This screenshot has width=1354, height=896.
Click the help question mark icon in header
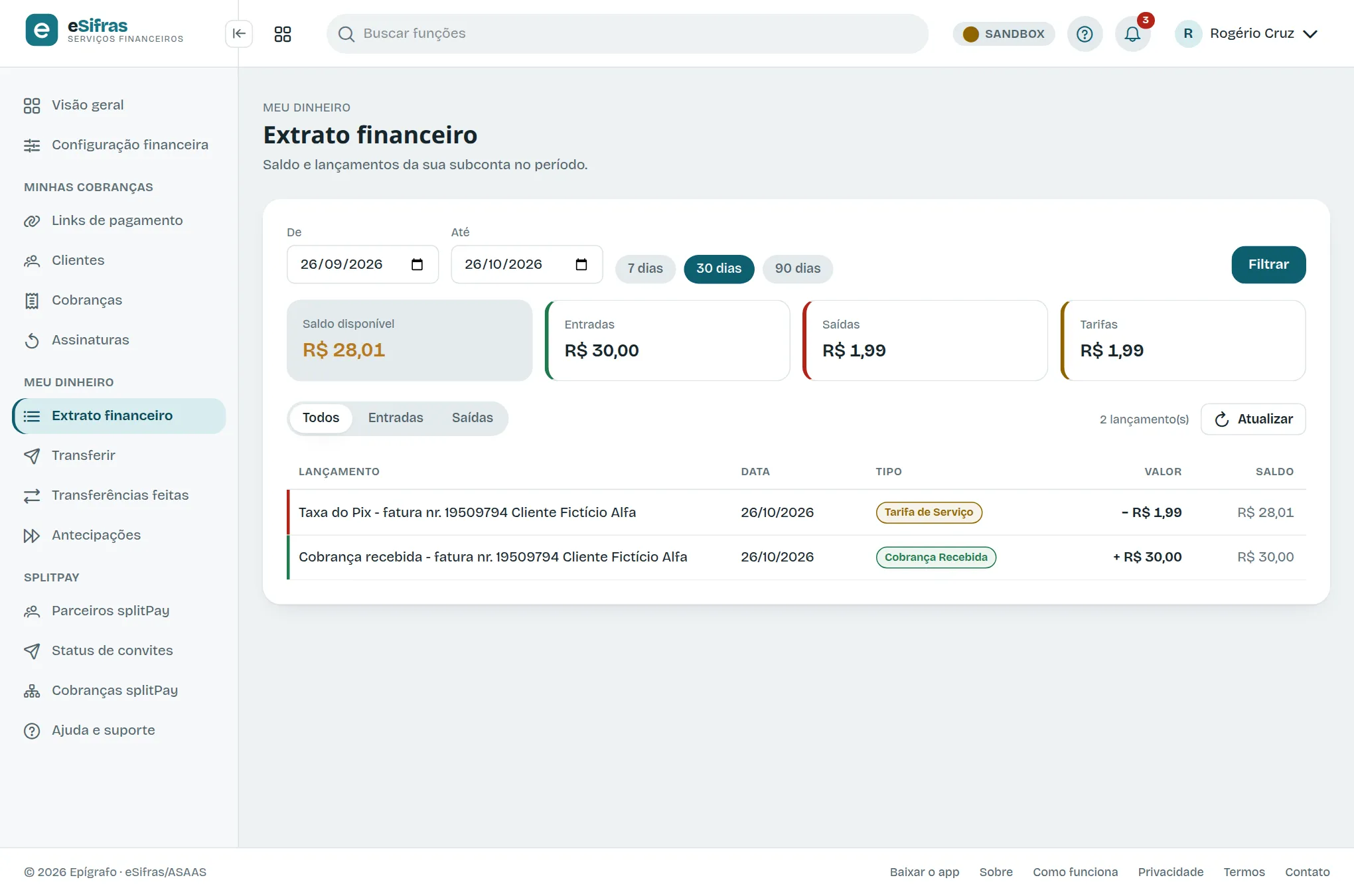(1085, 34)
